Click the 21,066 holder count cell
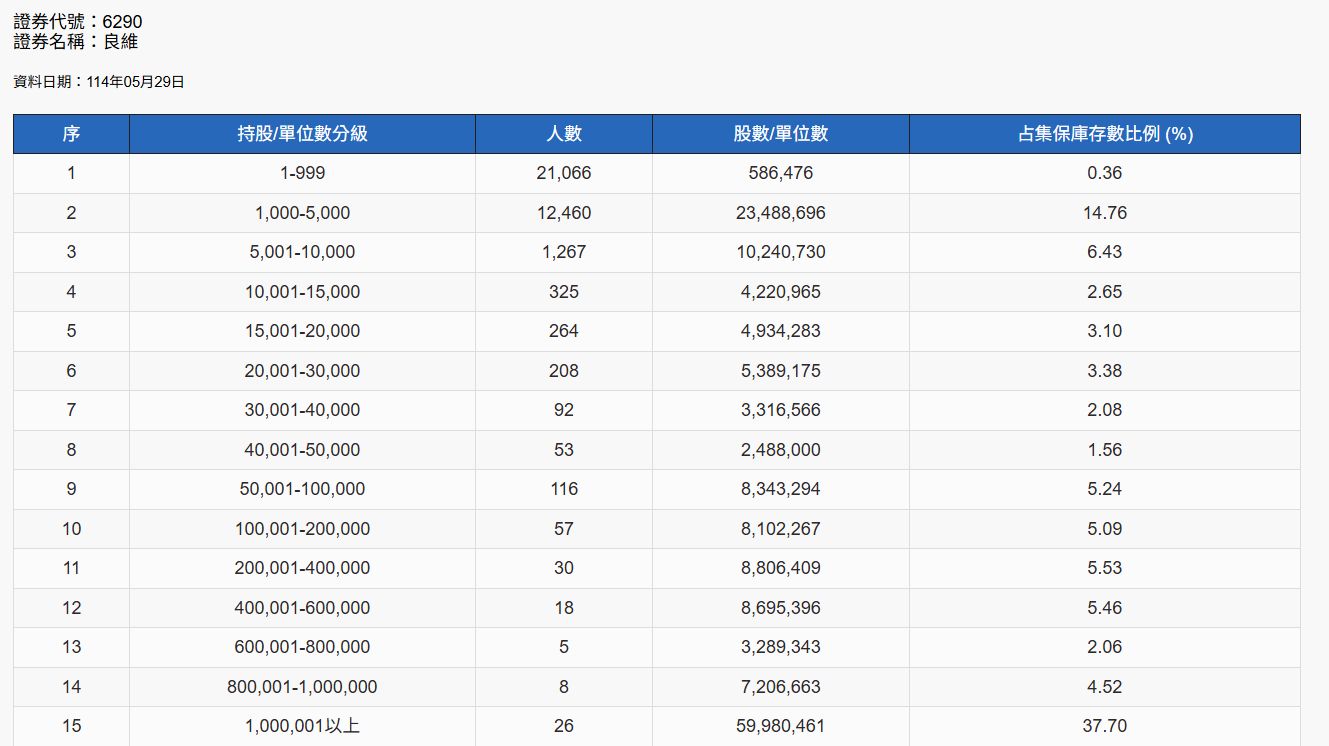The height and width of the screenshot is (746, 1329). [x=564, y=173]
